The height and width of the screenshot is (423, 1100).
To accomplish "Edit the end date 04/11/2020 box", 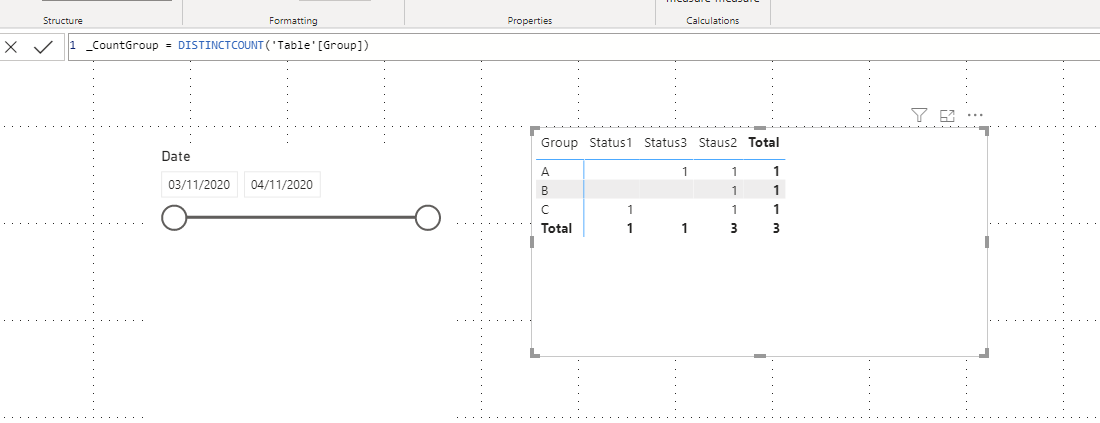I will click(282, 184).
